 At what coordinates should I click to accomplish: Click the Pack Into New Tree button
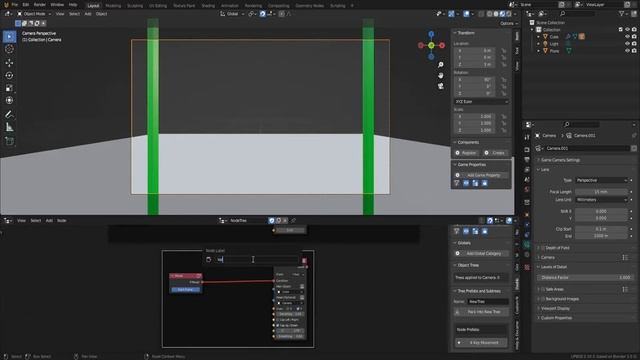click(x=481, y=312)
